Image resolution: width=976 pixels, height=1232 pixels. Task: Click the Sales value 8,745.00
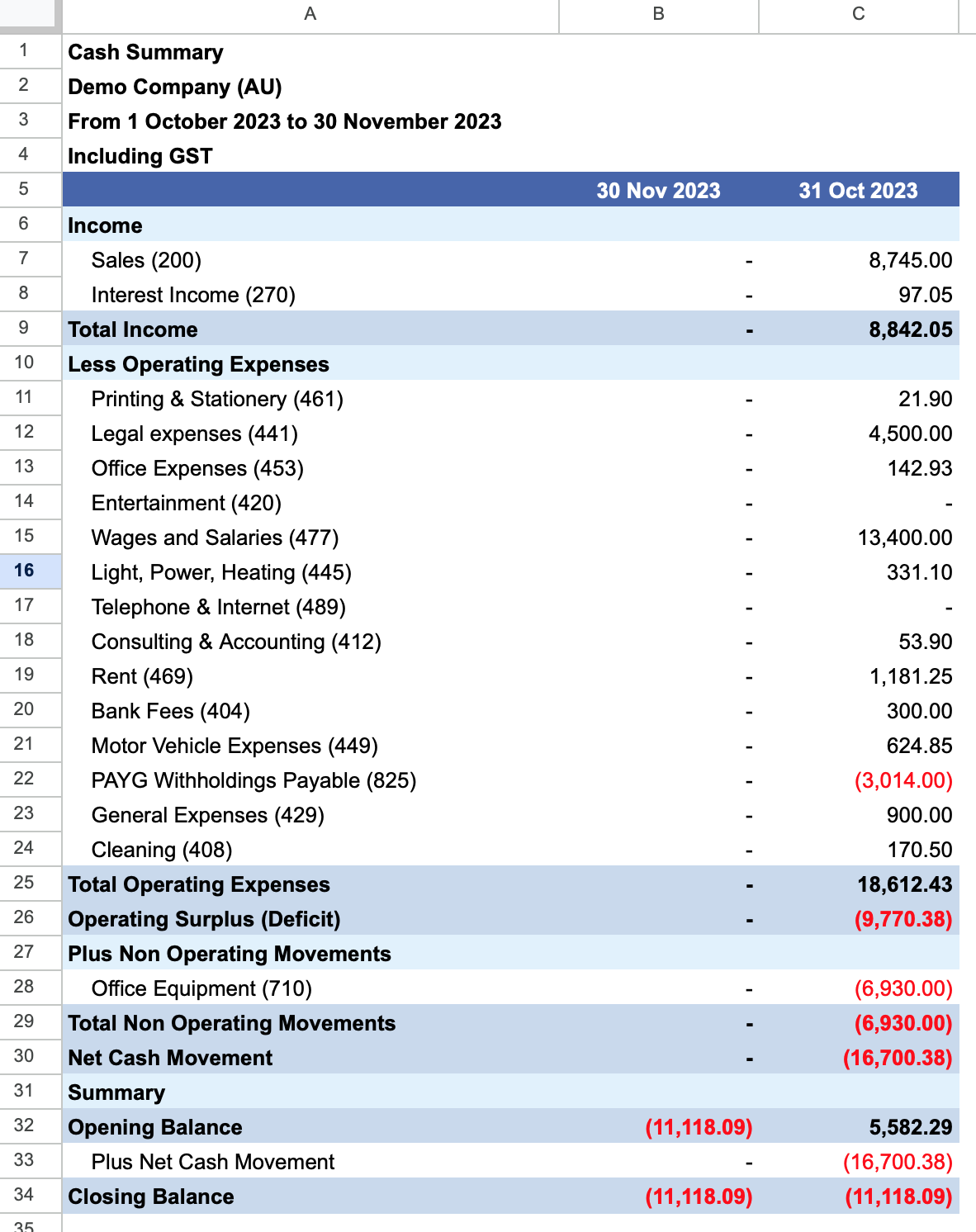pyautogui.click(x=910, y=260)
